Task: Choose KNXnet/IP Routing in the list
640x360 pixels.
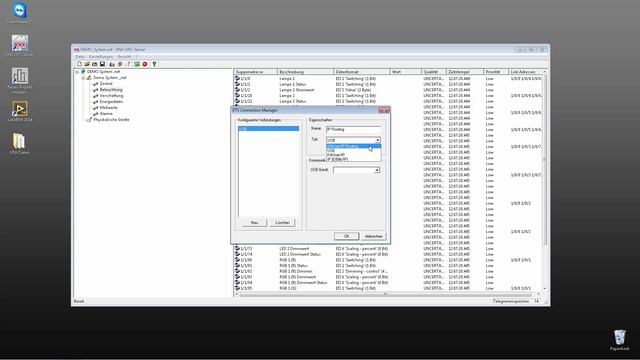Action: point(353,146)
